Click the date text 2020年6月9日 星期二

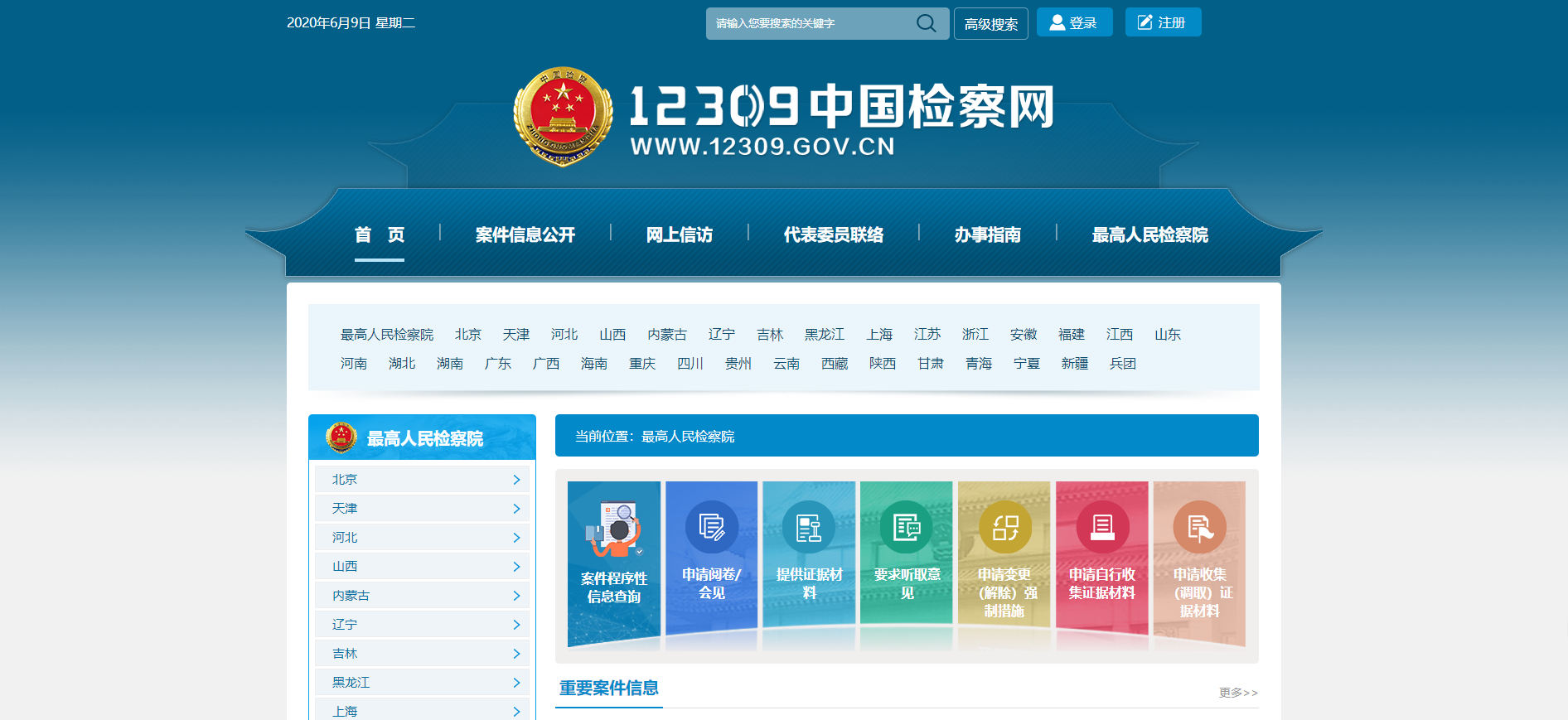pos(351,23)
